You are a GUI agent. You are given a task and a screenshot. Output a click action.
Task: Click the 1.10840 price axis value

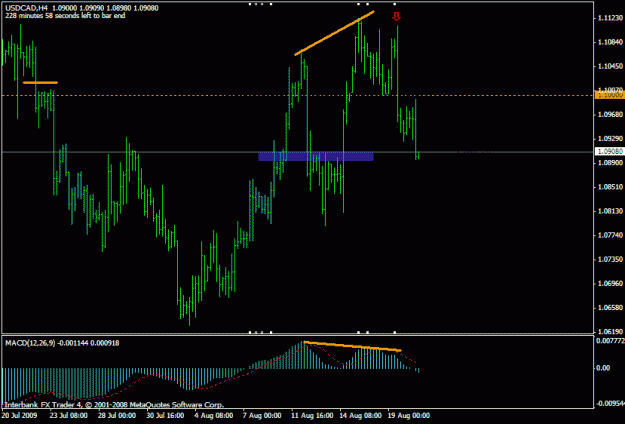click(x=610, y=42)
